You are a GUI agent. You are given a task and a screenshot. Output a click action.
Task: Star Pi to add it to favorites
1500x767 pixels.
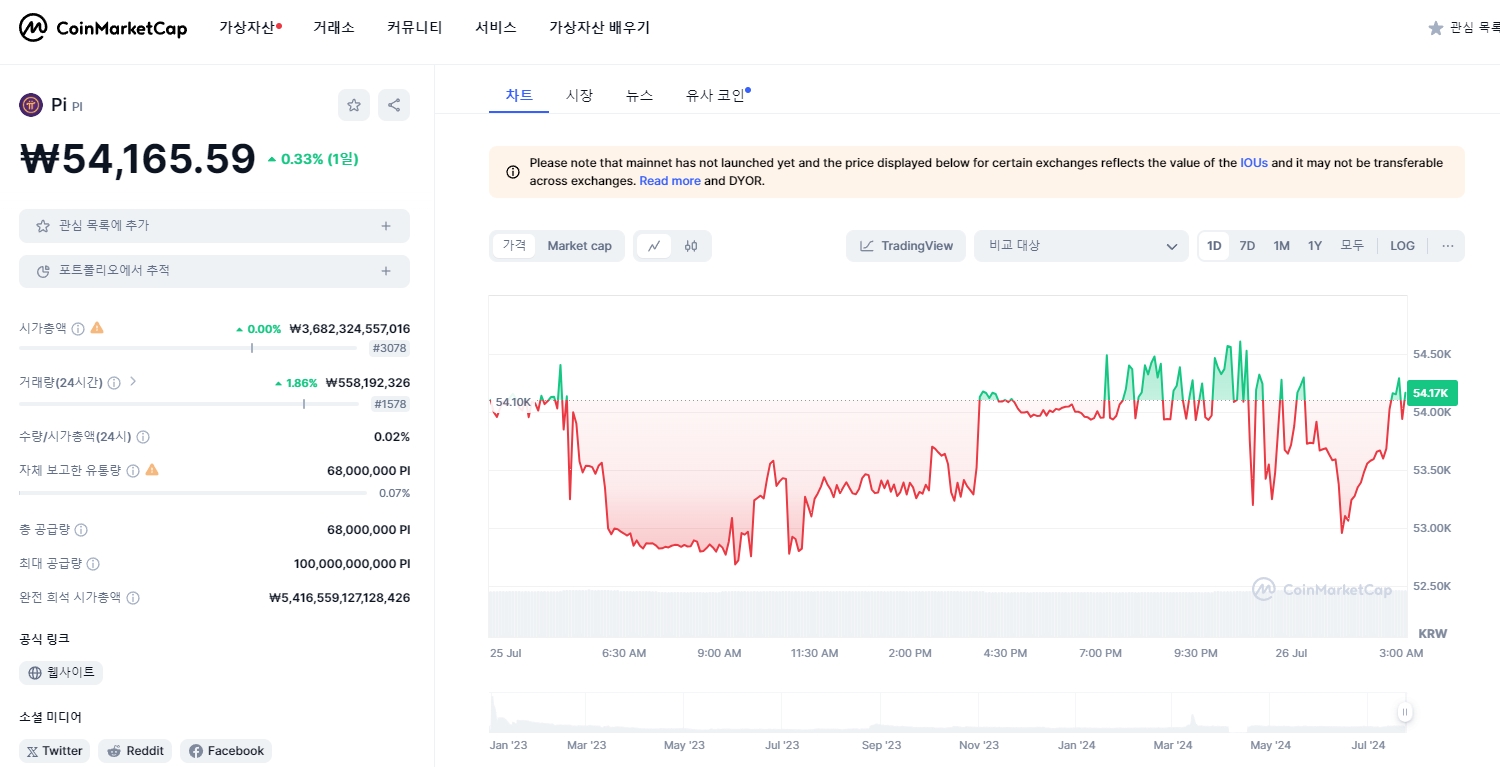pyautogui.click(x=353, y=104)
